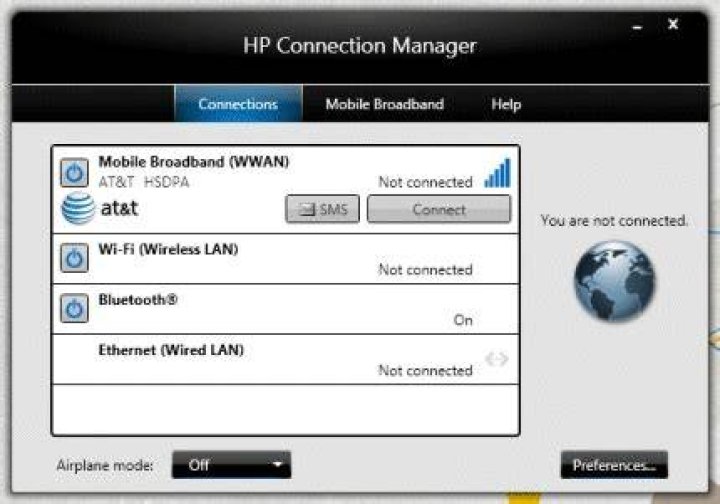The image size is (720, 504).
Task: Click the Bluetooth 'On' status text
Action: click(463, 320)
